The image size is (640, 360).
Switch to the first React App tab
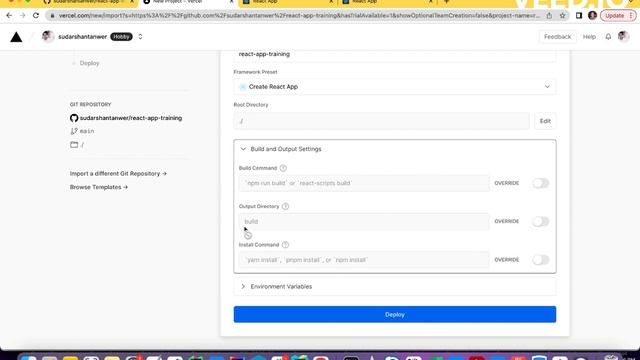(x=287, y=2)
